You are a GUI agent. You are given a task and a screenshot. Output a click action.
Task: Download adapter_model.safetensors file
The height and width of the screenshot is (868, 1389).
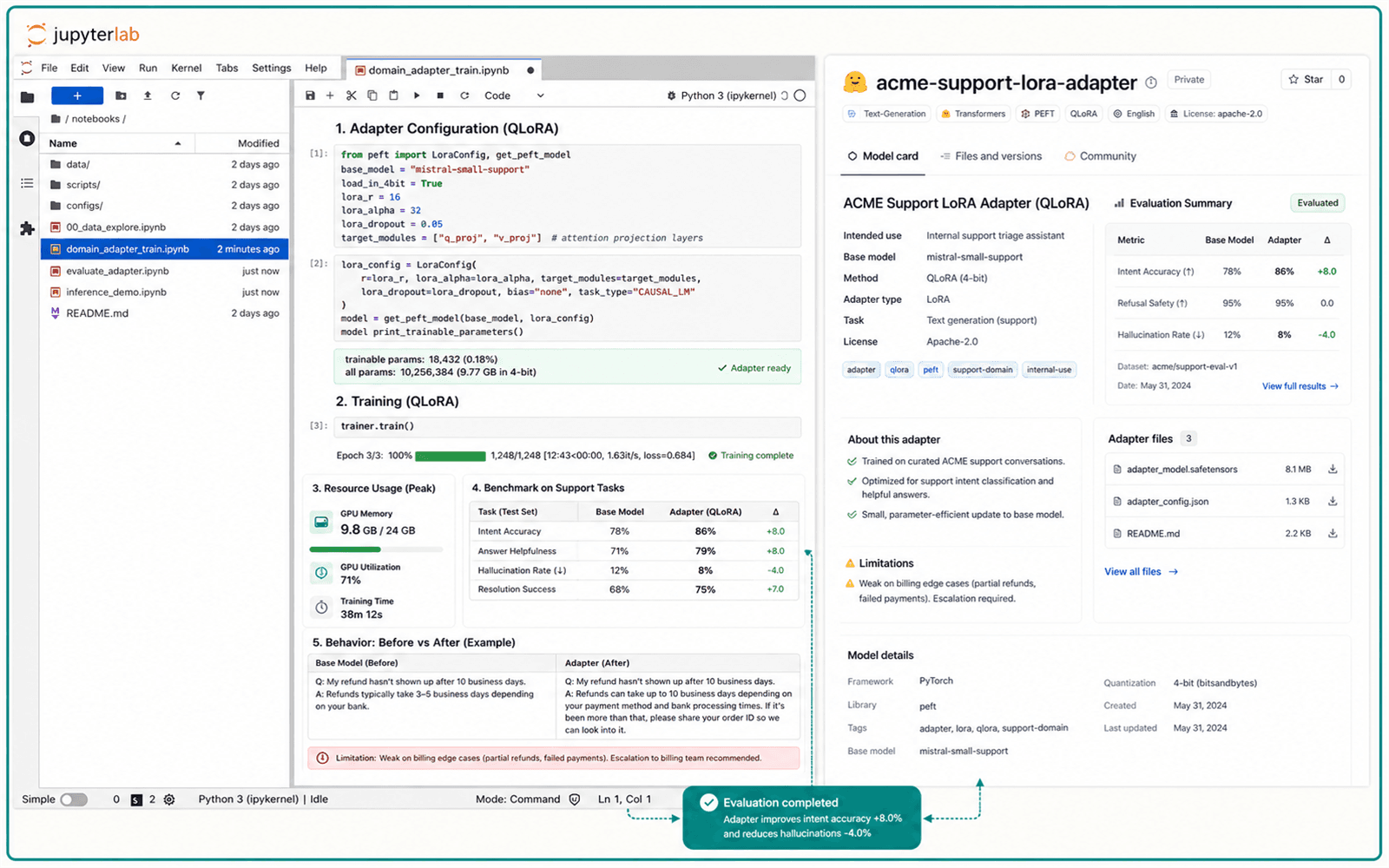point(1333,470)
